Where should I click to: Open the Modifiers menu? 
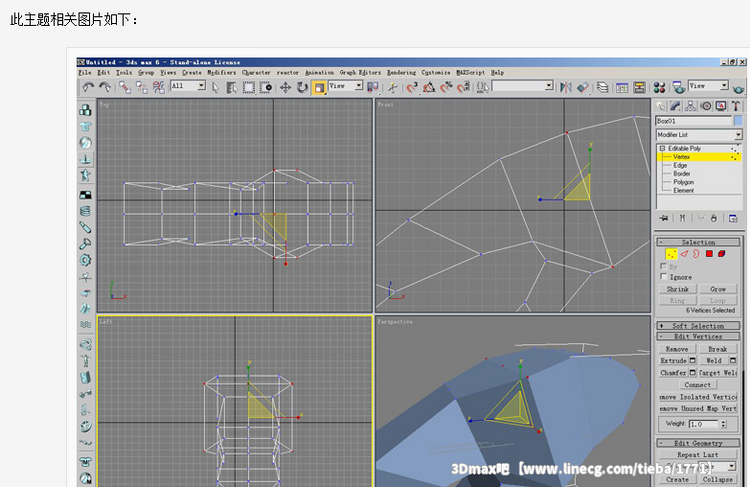[221, 73]
